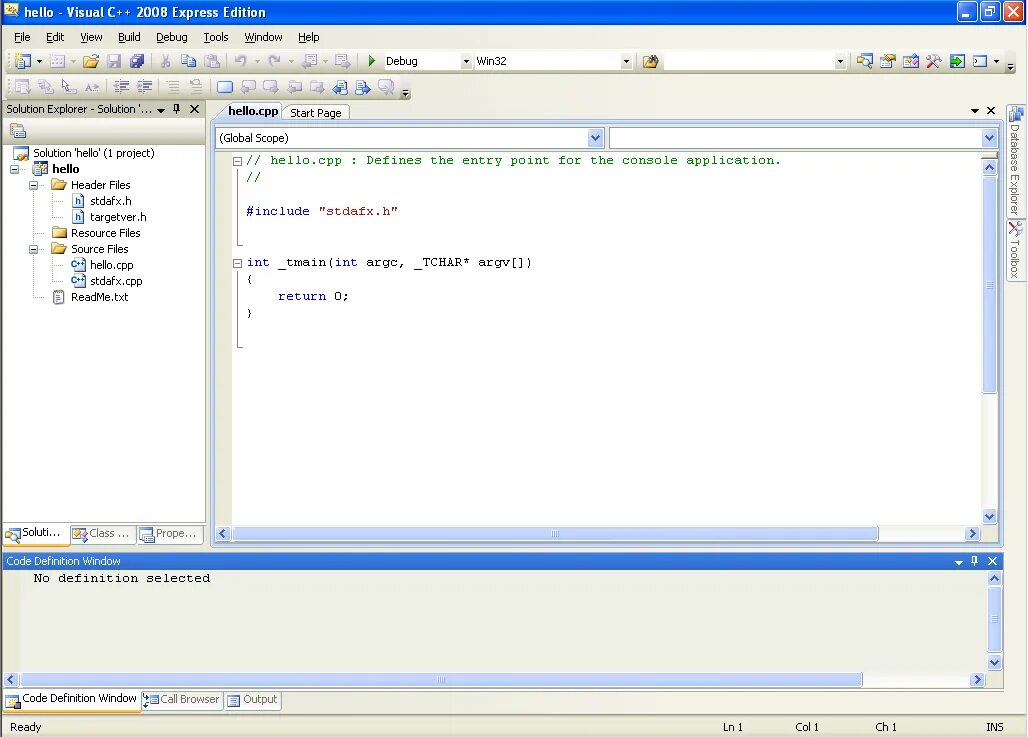Pin the Solution Explorer panel
The image size is (1028, 737).
(x=176, y=109)
